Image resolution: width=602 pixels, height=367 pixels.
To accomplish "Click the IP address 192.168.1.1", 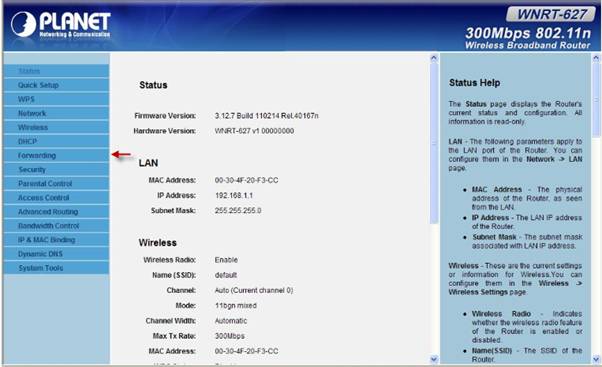I will pos(234,195).
